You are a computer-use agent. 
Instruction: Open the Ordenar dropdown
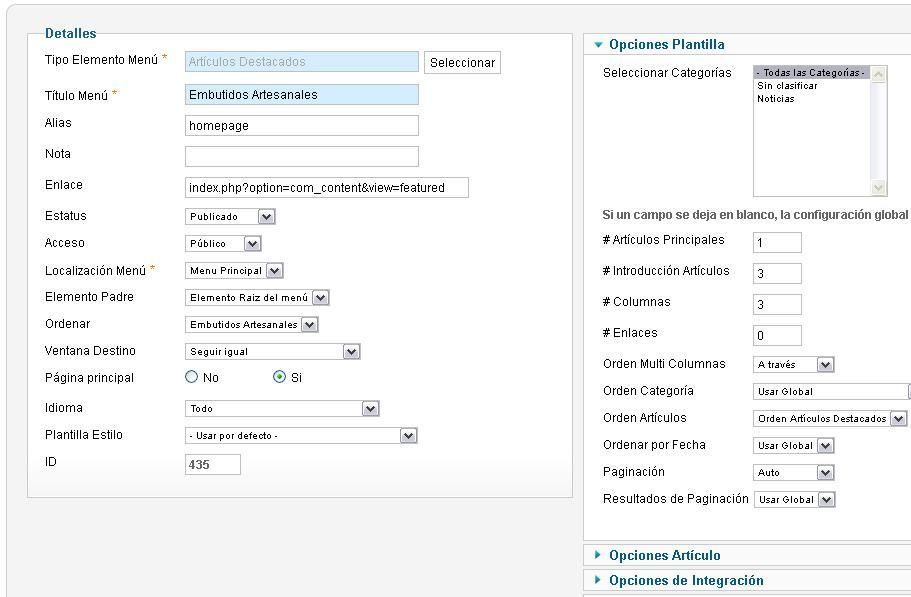(x=252, y=325)
